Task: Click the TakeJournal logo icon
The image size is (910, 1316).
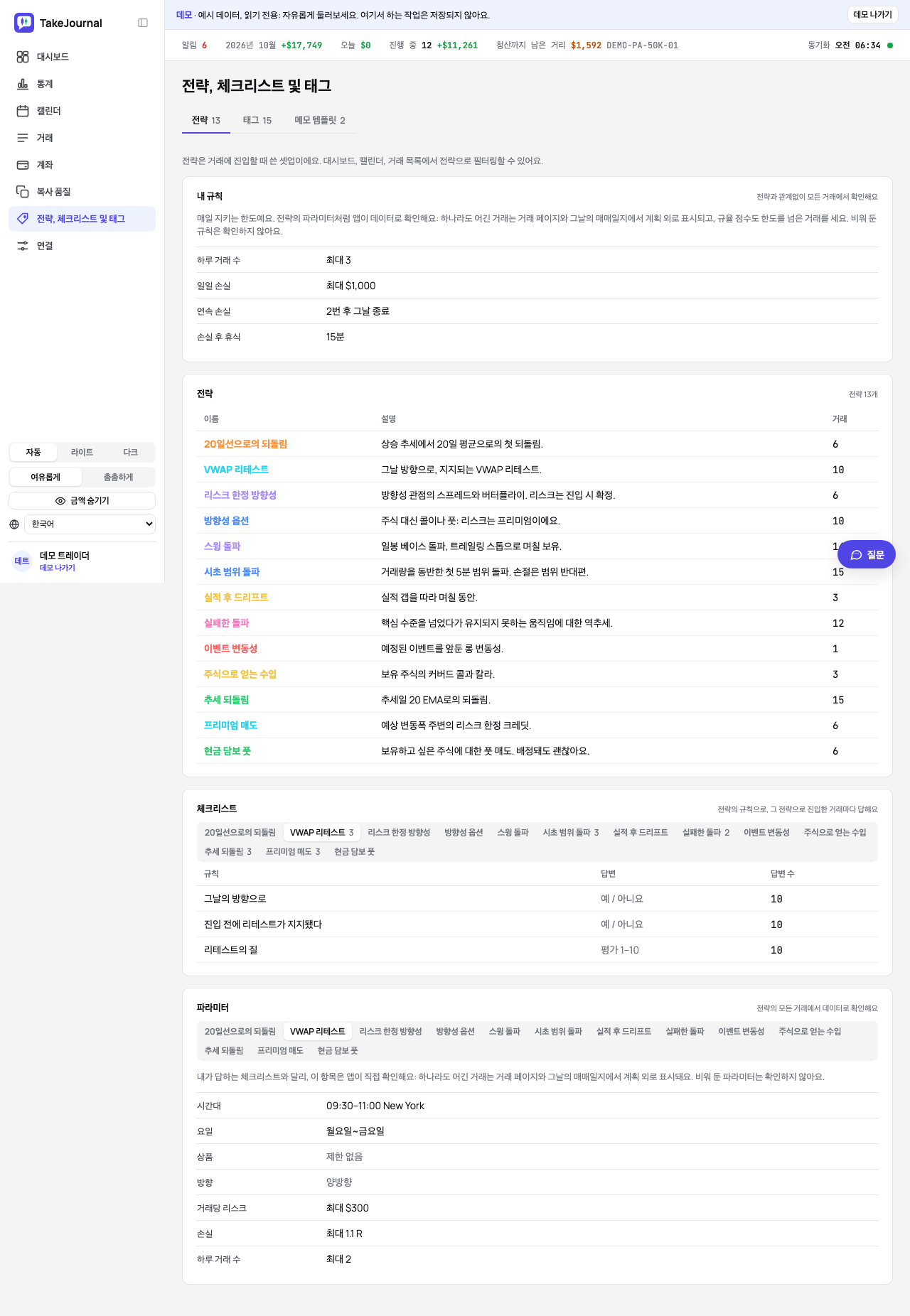Action: click(x=24, y=23)
